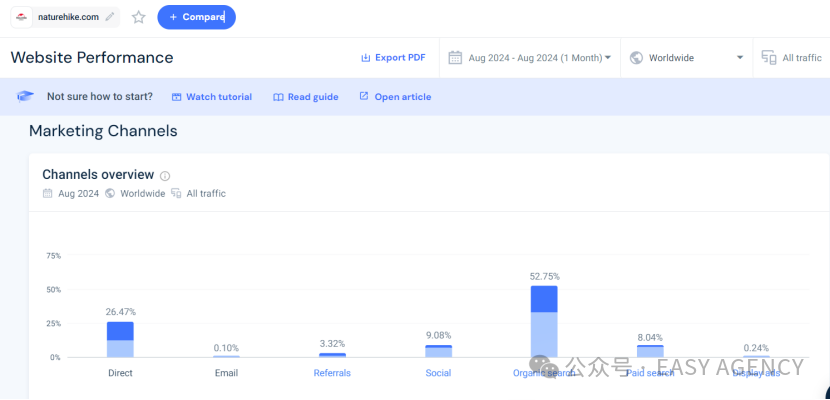Click the Website Performance title
Image resolution: width=830 pixels, height=400 pixels.
(x=92, y=57)
